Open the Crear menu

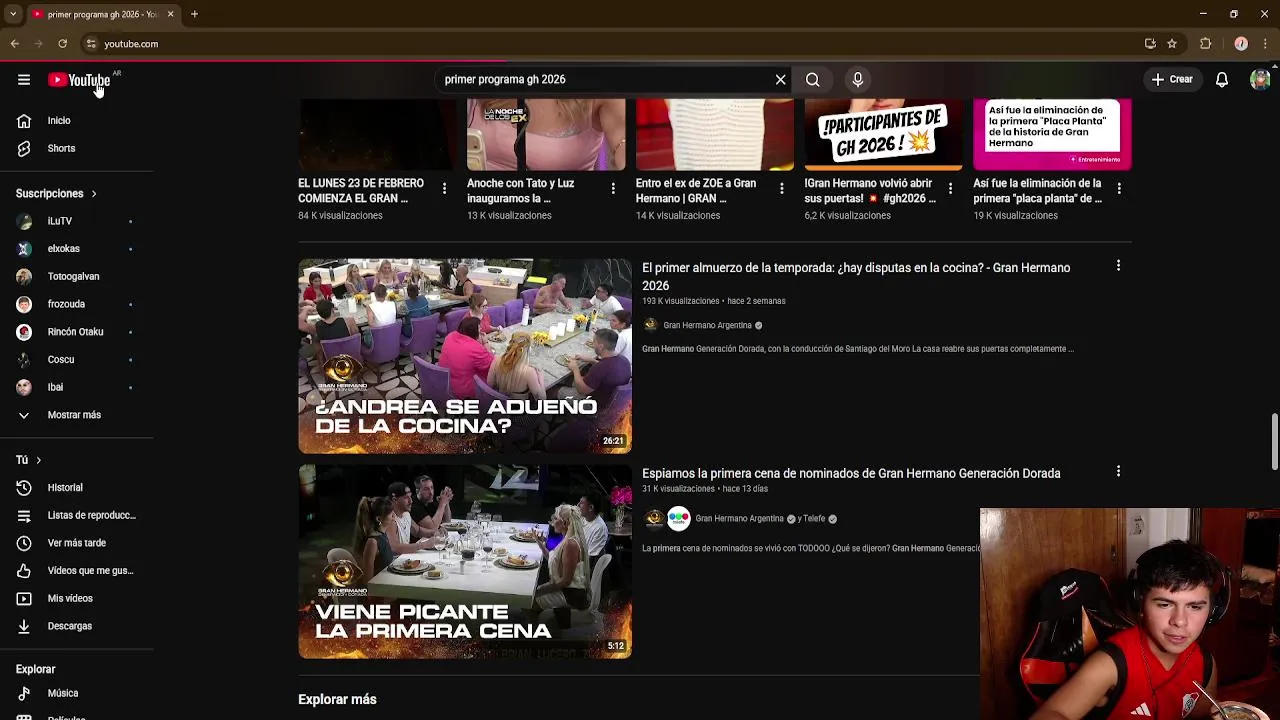pyautogui.click(x=1172, y=79)
